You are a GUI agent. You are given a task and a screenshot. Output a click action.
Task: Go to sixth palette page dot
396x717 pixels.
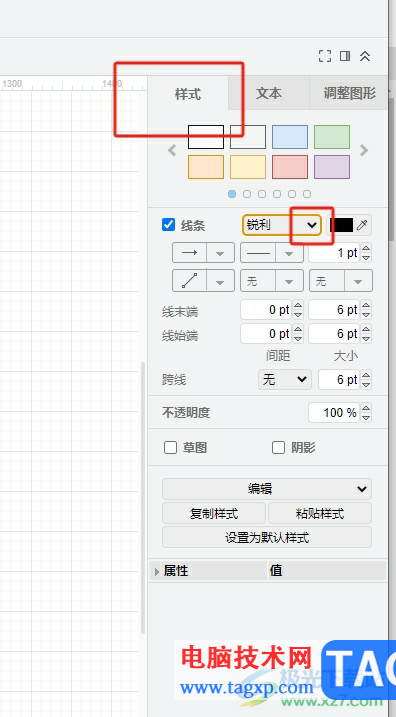(307, 194)
